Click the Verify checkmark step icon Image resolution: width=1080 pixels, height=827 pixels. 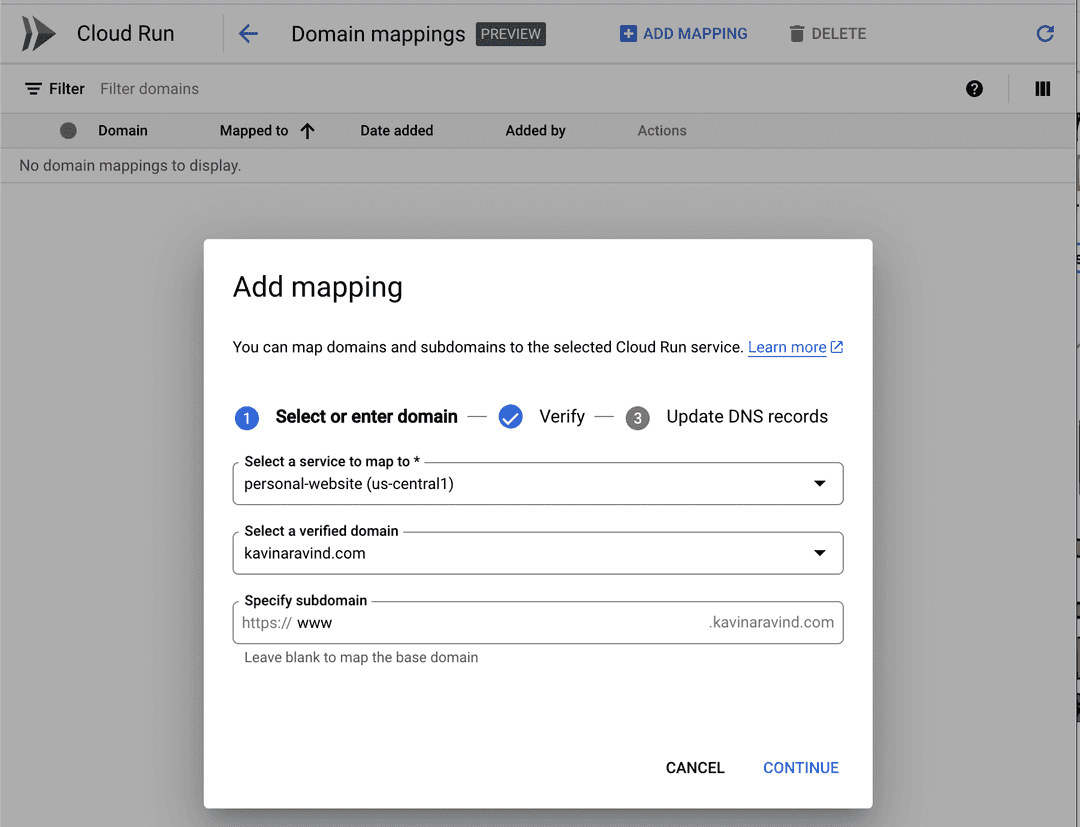pos(510,417)
